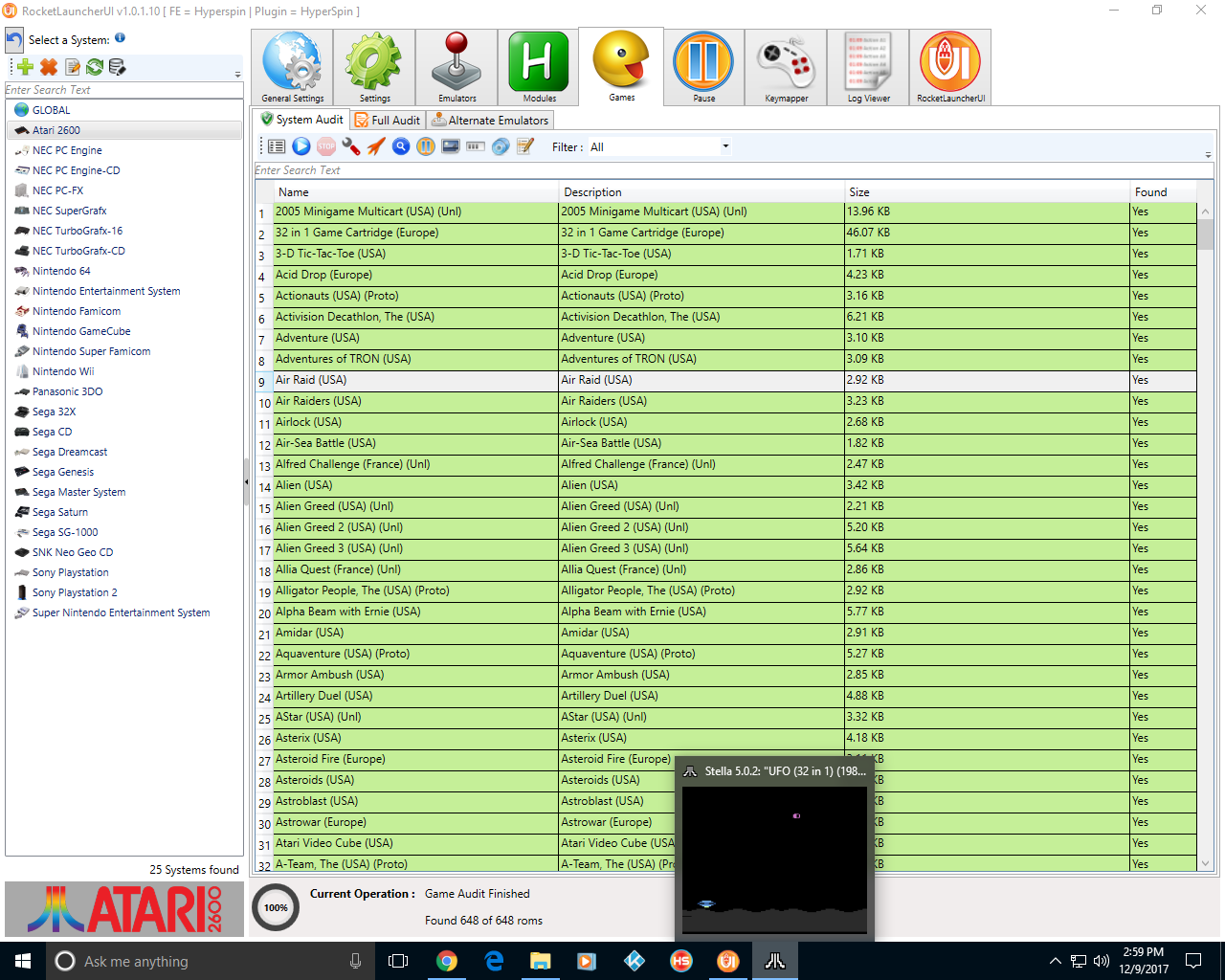
Task: Open the Windows Start menu
Action: (23, 961)
